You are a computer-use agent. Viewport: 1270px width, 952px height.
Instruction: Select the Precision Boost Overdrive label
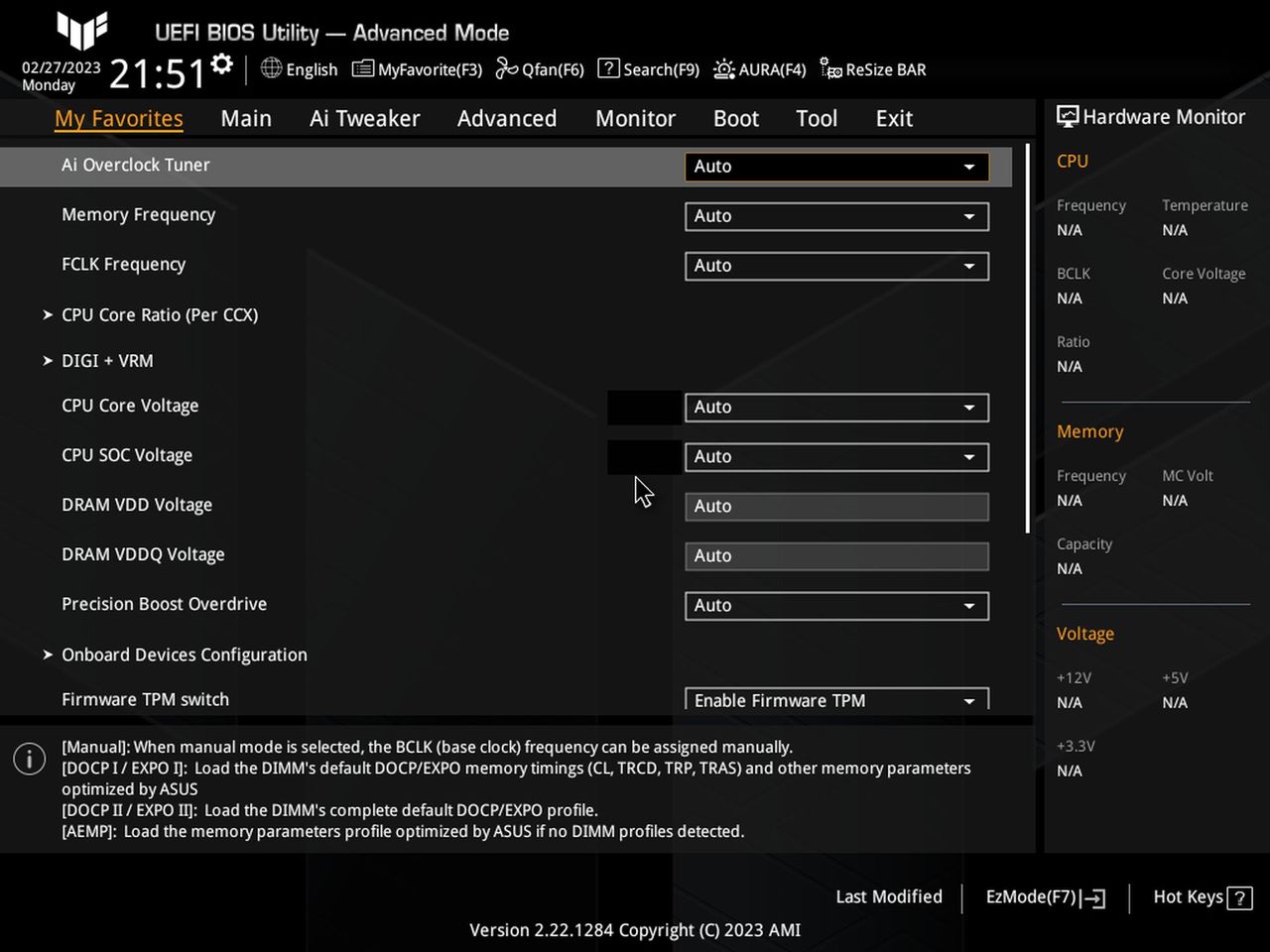(164, 604)
